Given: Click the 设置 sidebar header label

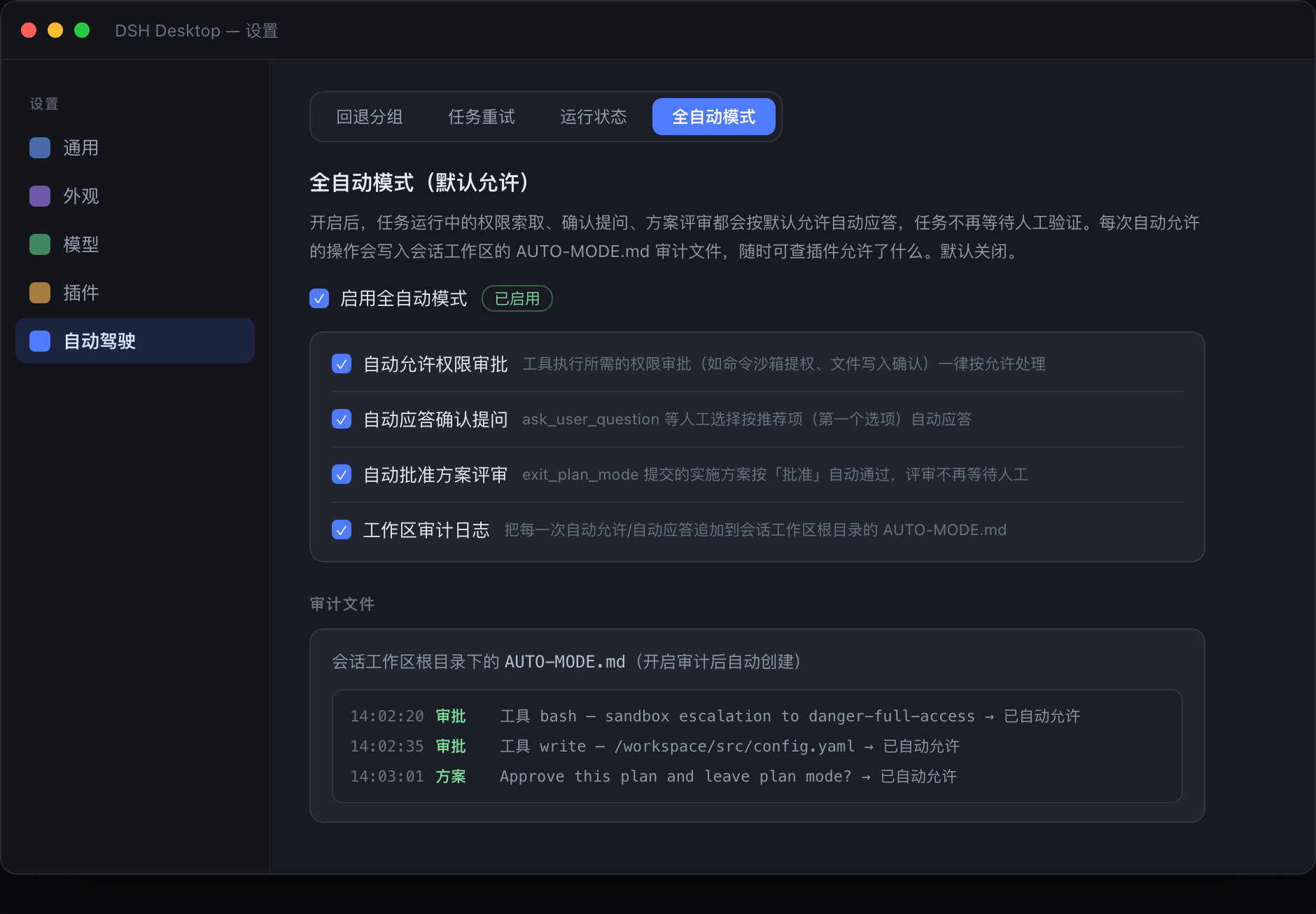Looking at the screenshot, I should click(x=44, y=104).
